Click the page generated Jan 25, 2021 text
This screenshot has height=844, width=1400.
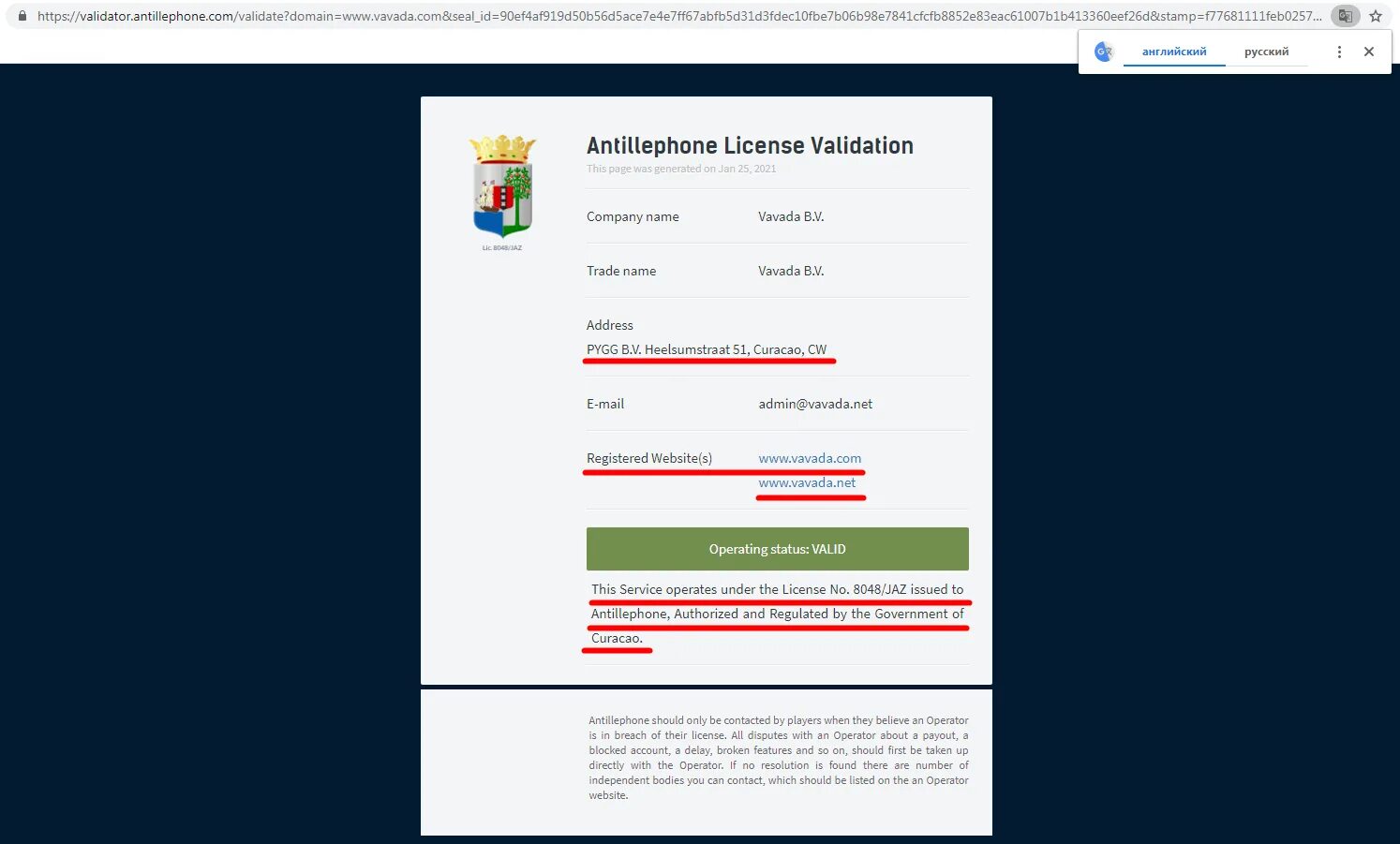point(681,169)
